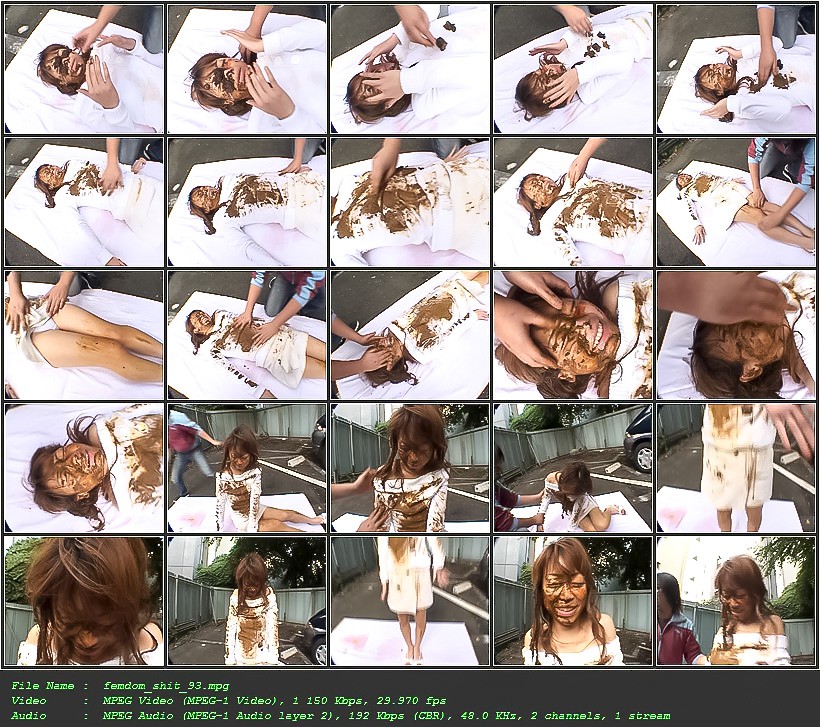Click the "Video" label in info footer

(x=29, y=701)
